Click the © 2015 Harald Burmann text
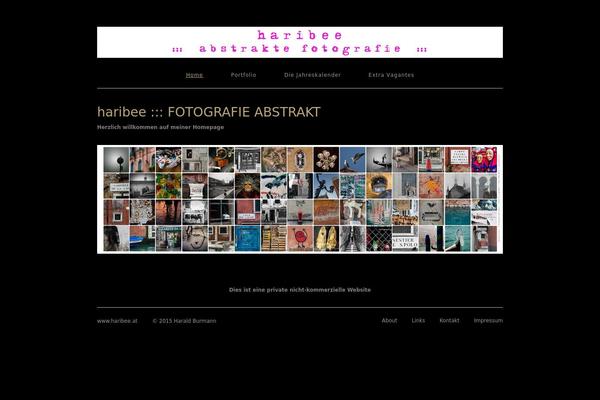This screenshot has width=600, height=400. (x=184, y=321)
